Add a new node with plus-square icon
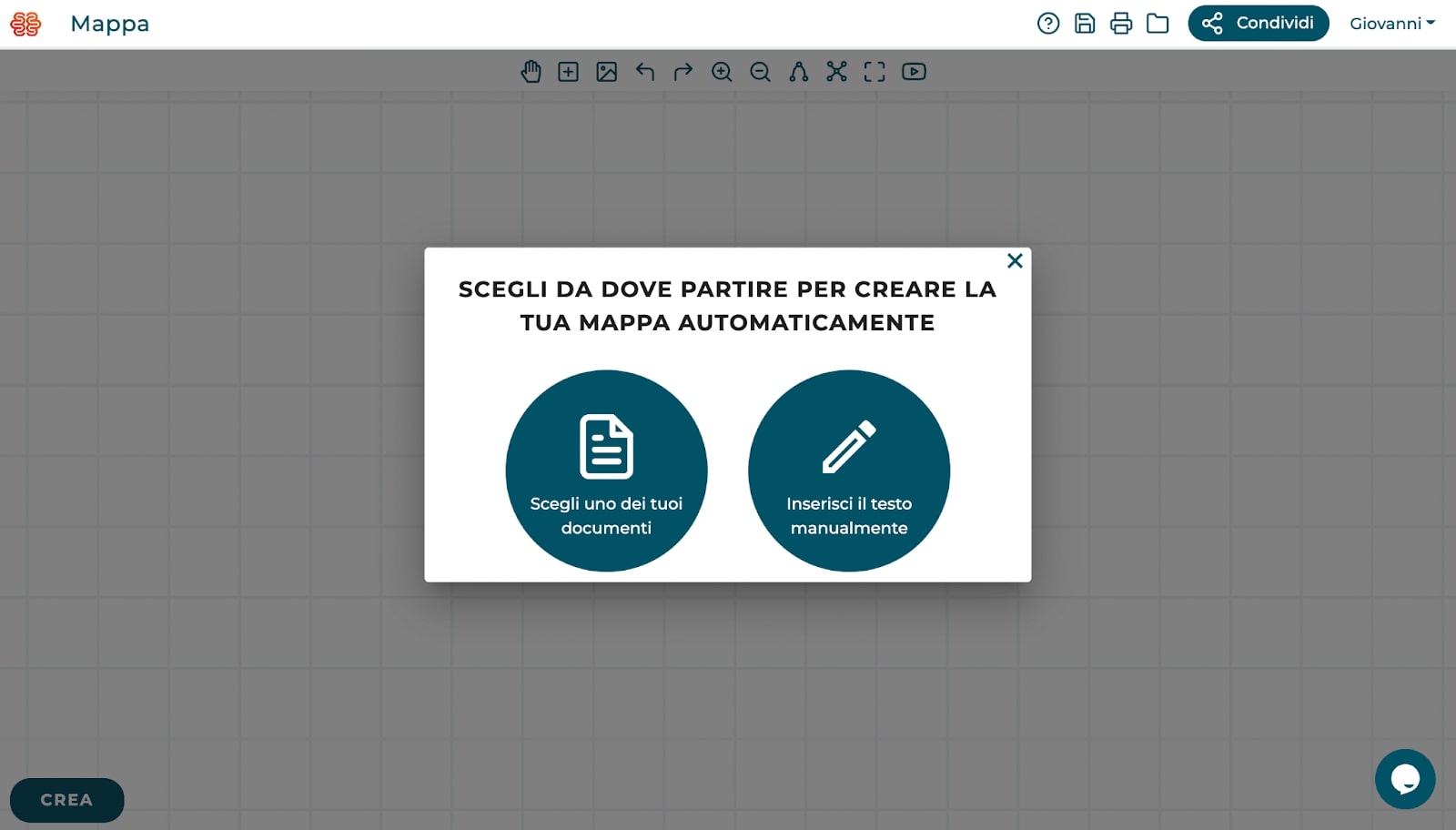Screen dimensions: 1456x830 (x=569, y=72)
